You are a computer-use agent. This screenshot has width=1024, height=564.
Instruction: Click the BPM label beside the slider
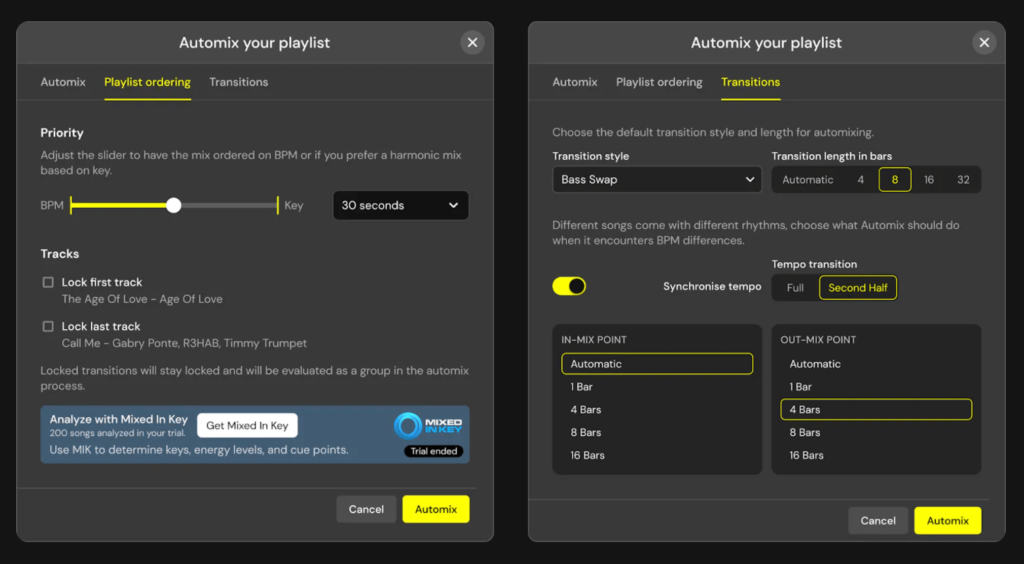point(52,205)
